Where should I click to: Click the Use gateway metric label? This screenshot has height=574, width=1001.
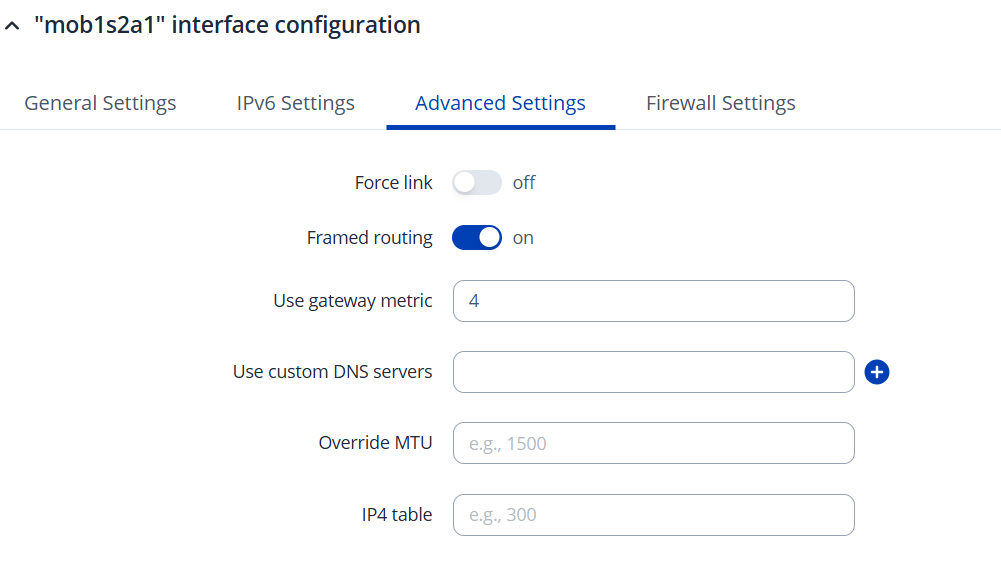coord(352,301)
